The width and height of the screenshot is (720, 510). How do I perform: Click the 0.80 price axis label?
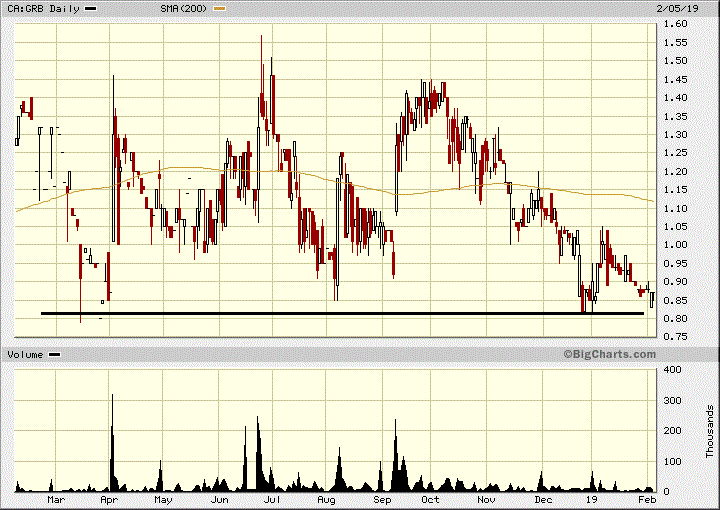[675, 319]
